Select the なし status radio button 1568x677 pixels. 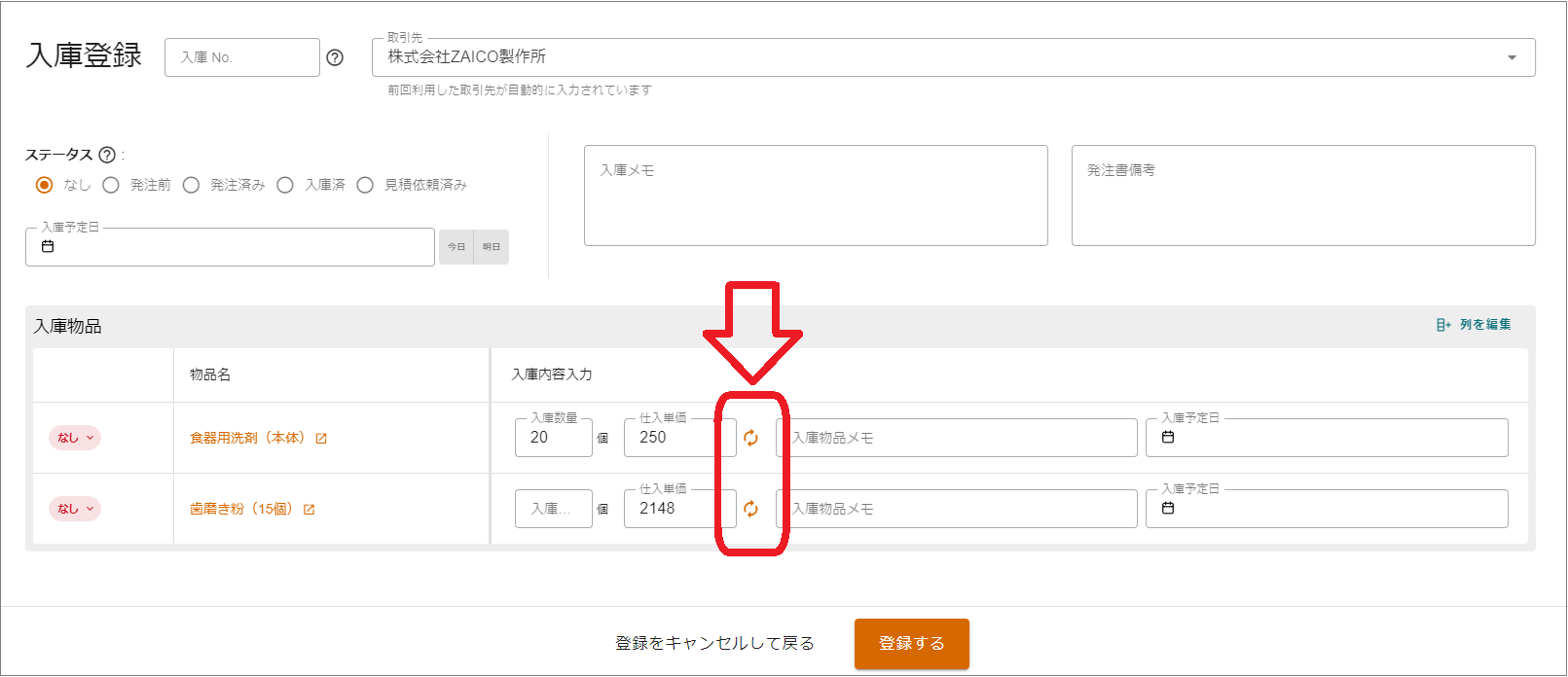click(x=44, y=185)
